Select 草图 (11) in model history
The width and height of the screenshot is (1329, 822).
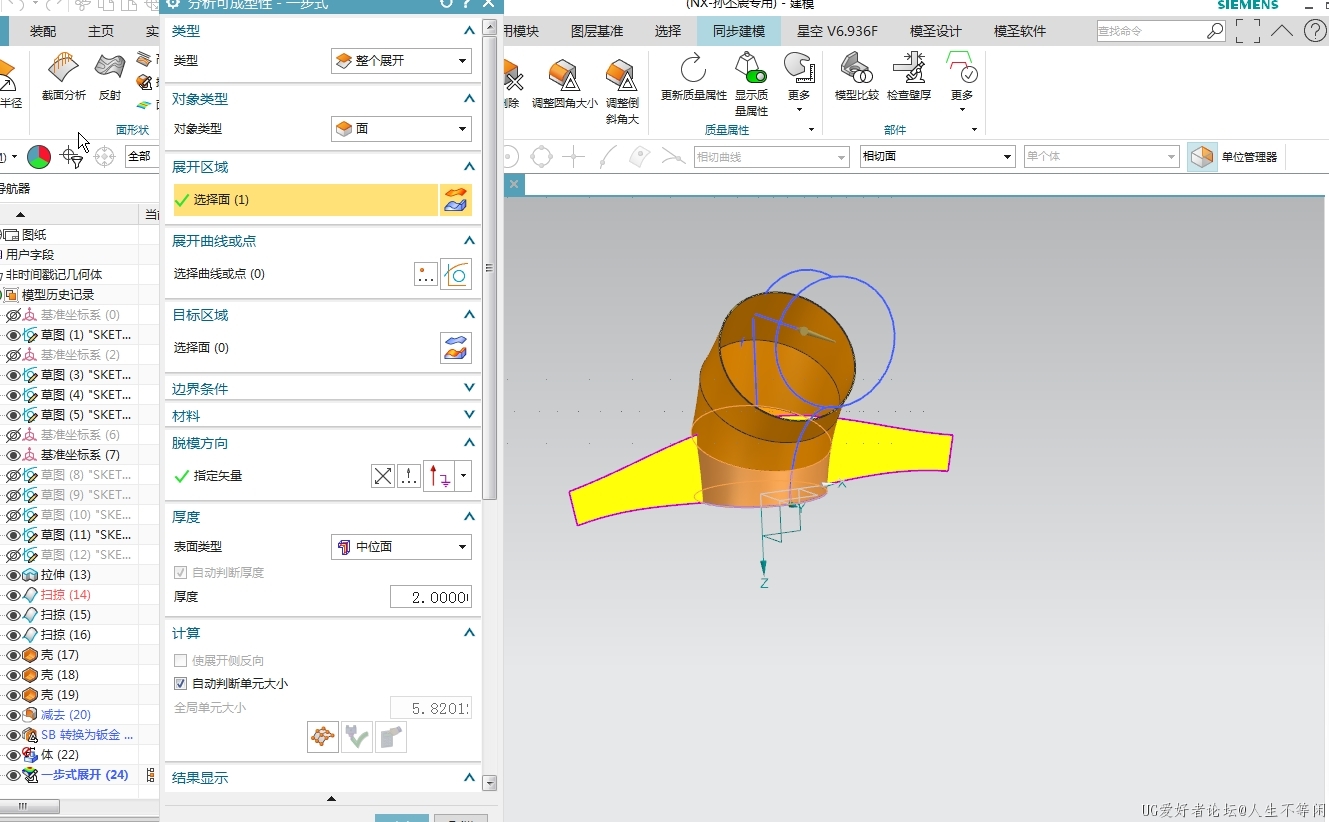click(x=86, y=535)
